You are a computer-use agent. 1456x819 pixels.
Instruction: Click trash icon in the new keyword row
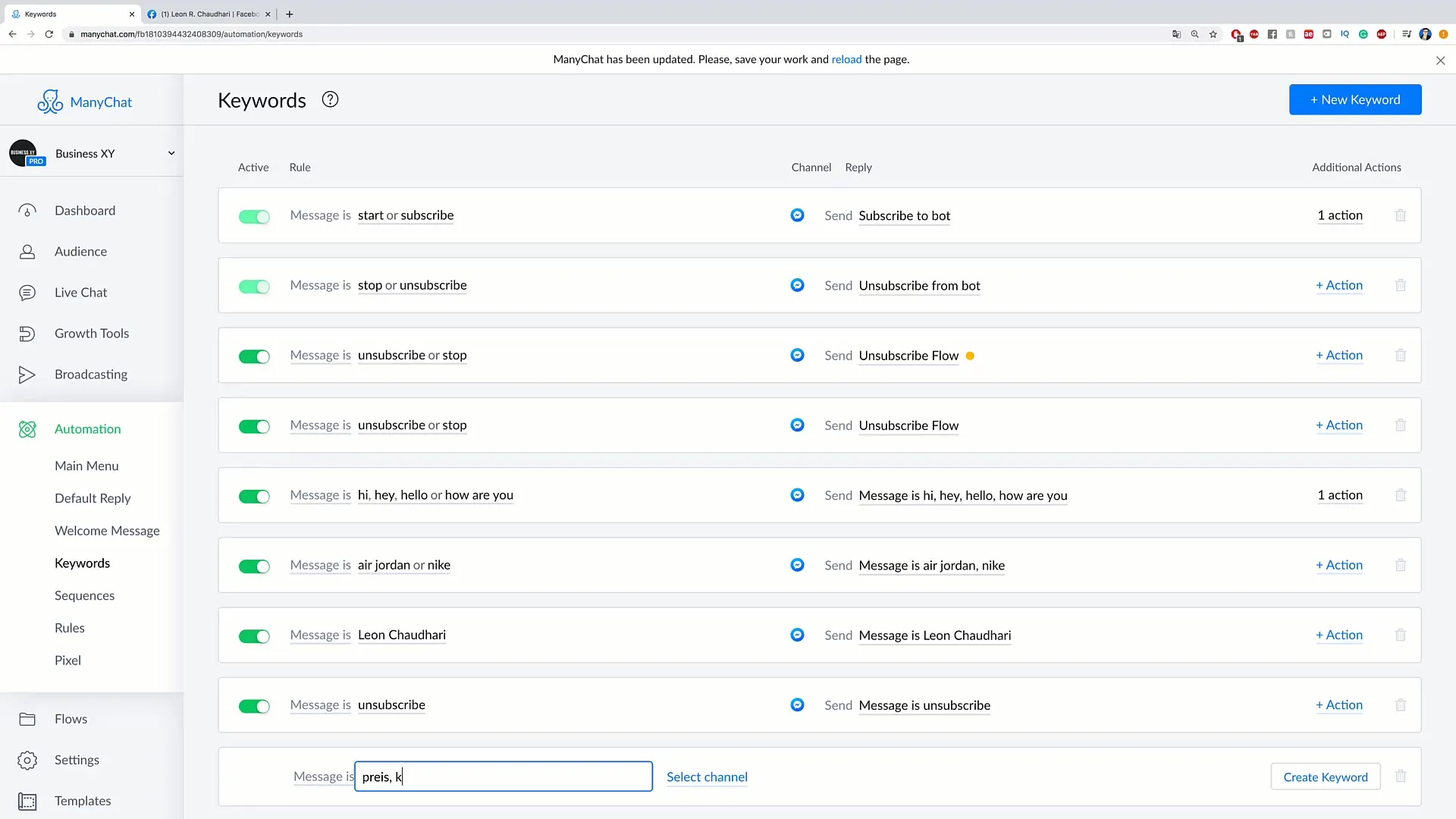coord(1401,776)
